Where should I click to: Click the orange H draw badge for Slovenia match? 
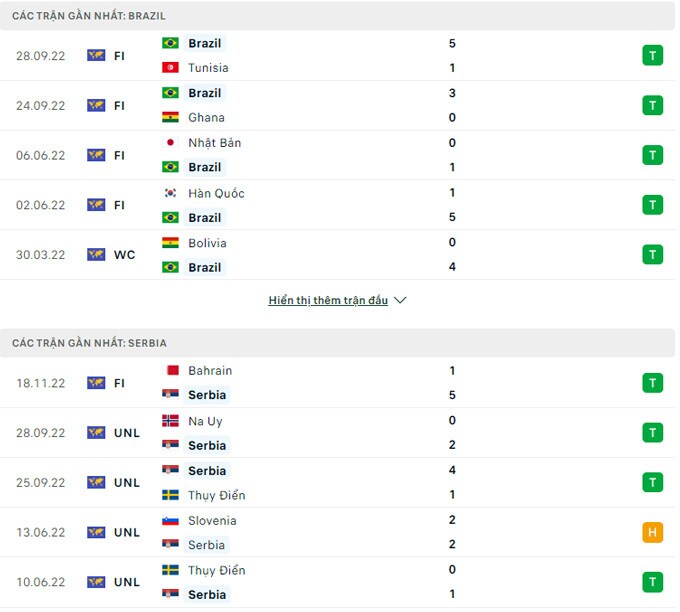click(x=652, y=533)
